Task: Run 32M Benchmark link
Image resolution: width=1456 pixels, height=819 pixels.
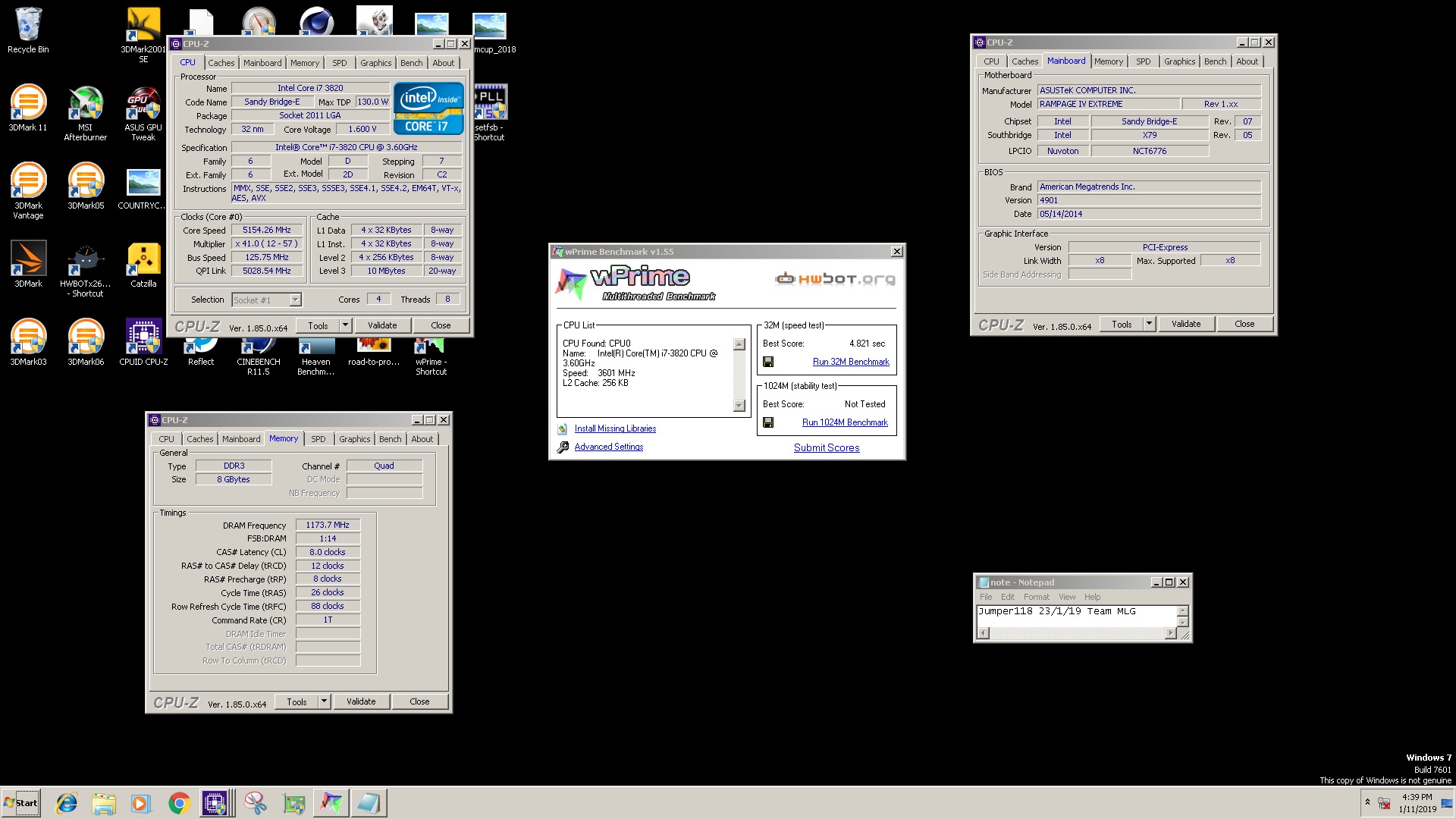Action: 851,362
